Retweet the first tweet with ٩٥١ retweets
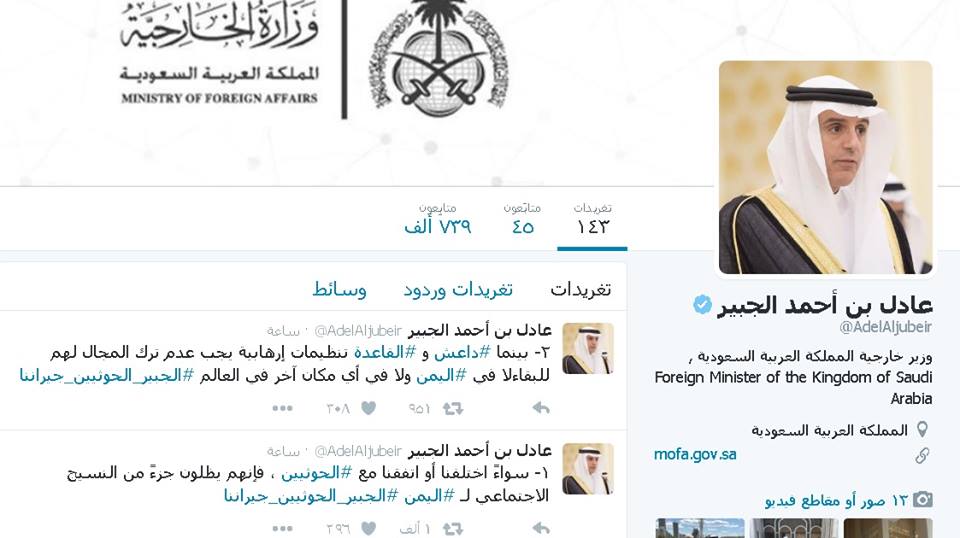Viewport: 960px width, 538px height. tap(453, 408)
